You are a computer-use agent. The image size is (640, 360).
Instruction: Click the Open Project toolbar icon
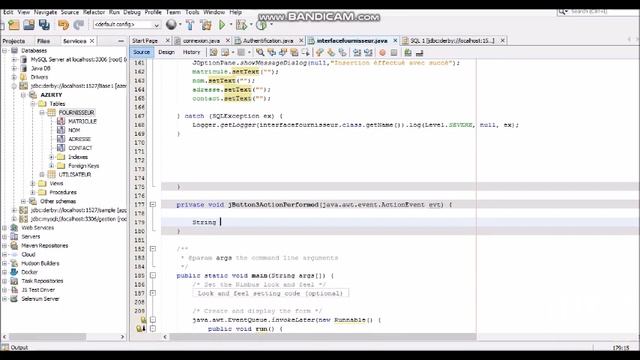[x=29, y=25]
